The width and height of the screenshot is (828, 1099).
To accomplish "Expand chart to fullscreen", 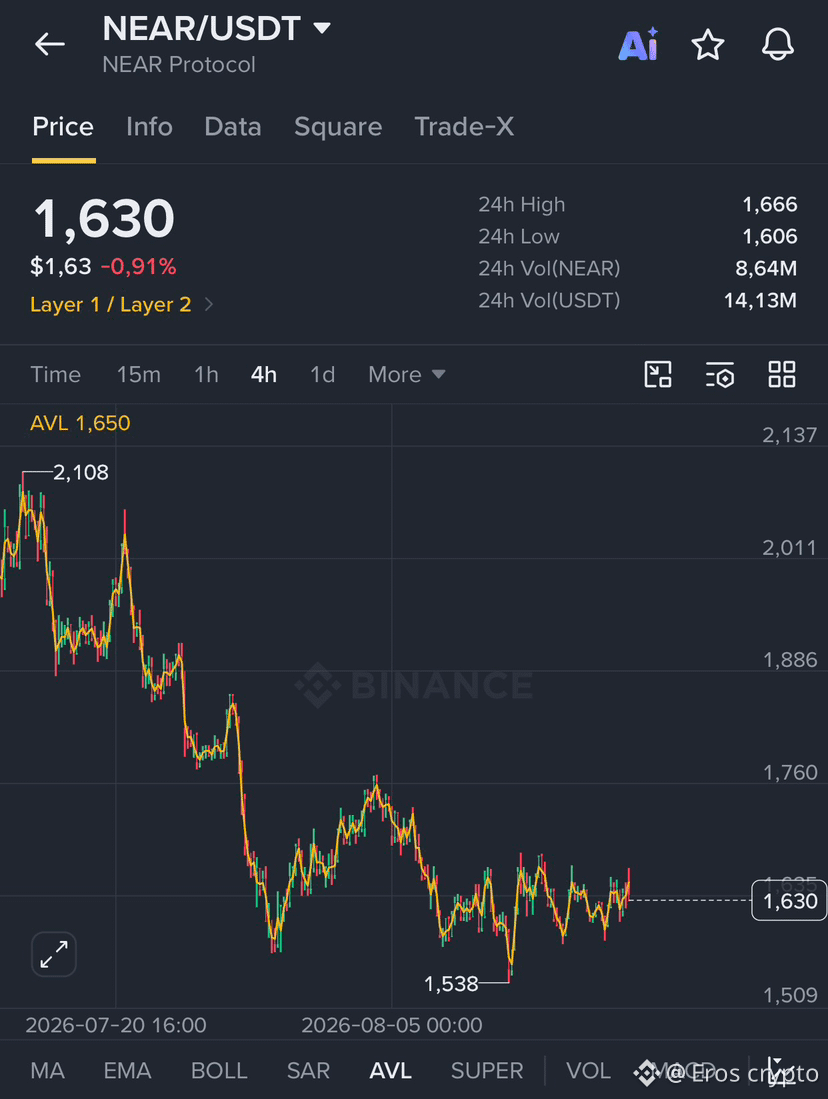I will pos(54,954).
